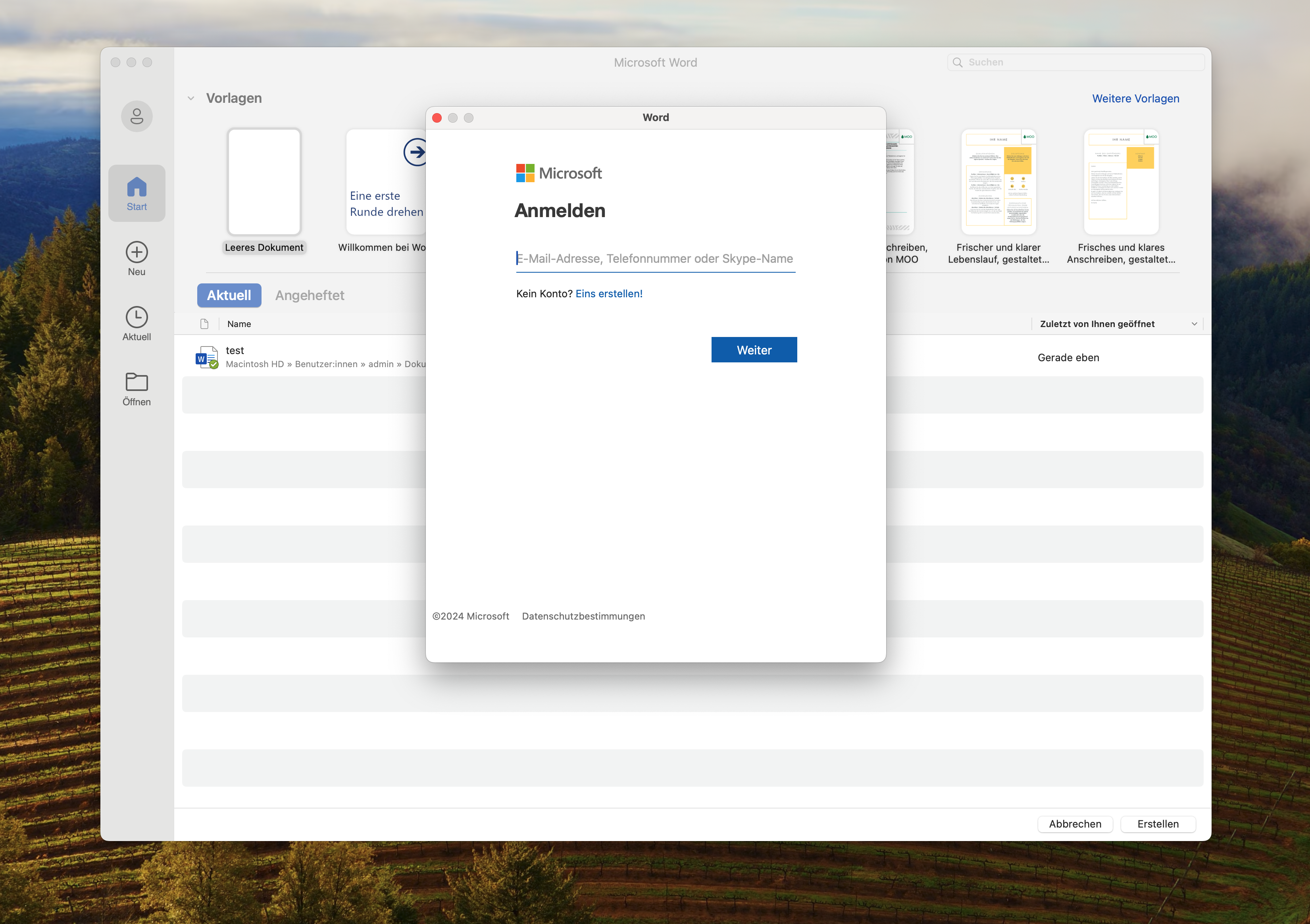Click the Öffnen folder icon
The width and height of the screenshot is (1310, 924).
point(137,382)
